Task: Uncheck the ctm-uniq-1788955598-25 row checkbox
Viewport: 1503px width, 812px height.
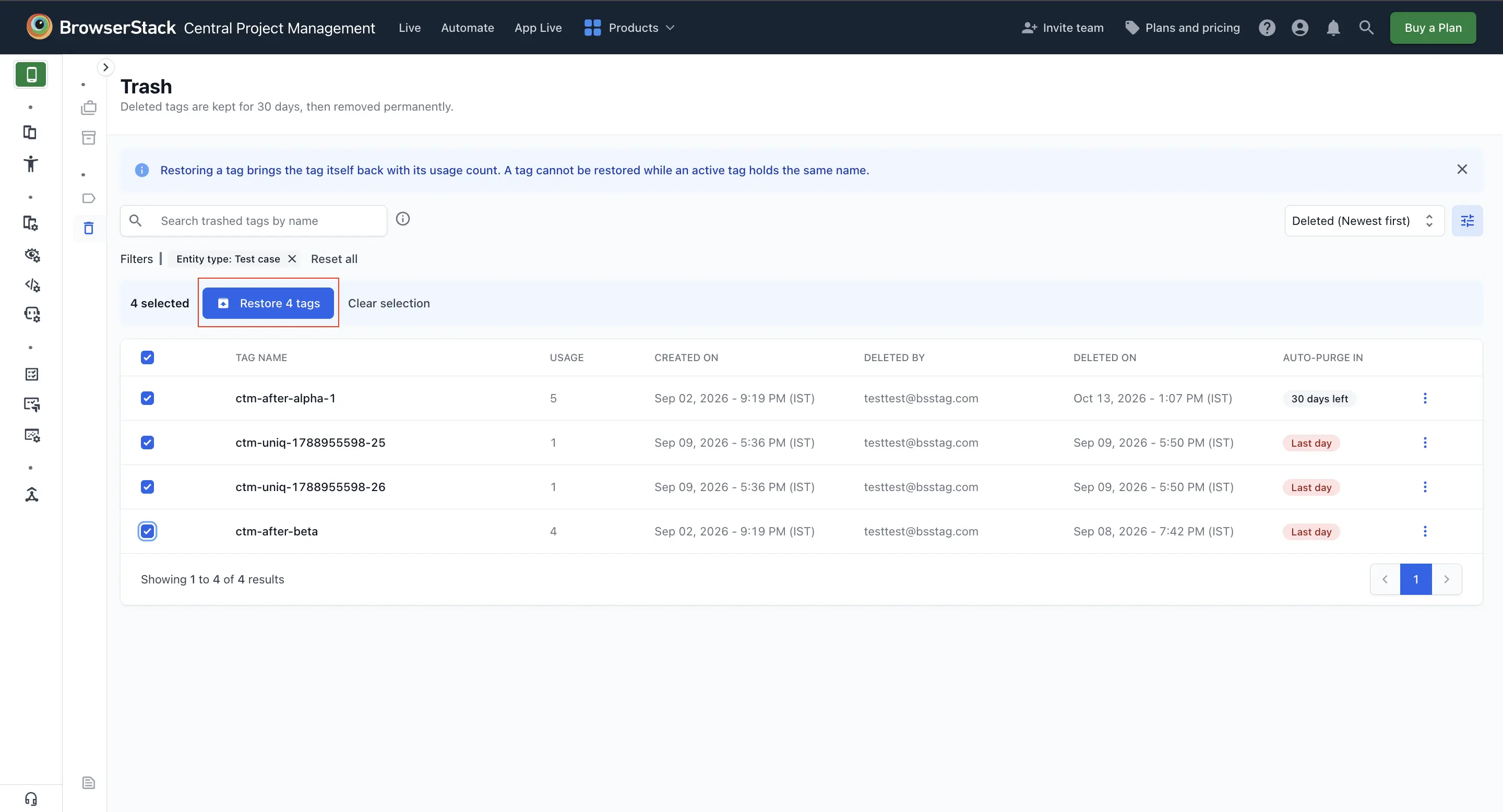Action: point(148,443)
